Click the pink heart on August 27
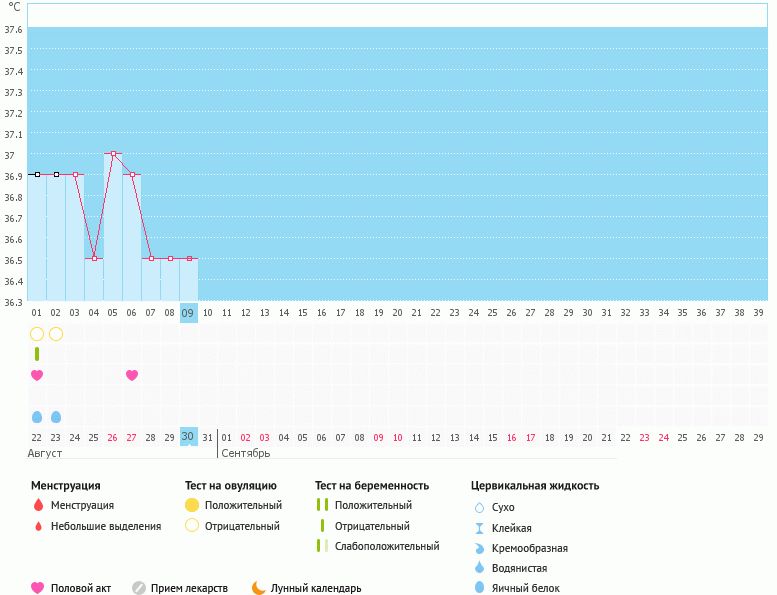Image resolution: width=777 pixels, height=595 pixels. (132, 375)
